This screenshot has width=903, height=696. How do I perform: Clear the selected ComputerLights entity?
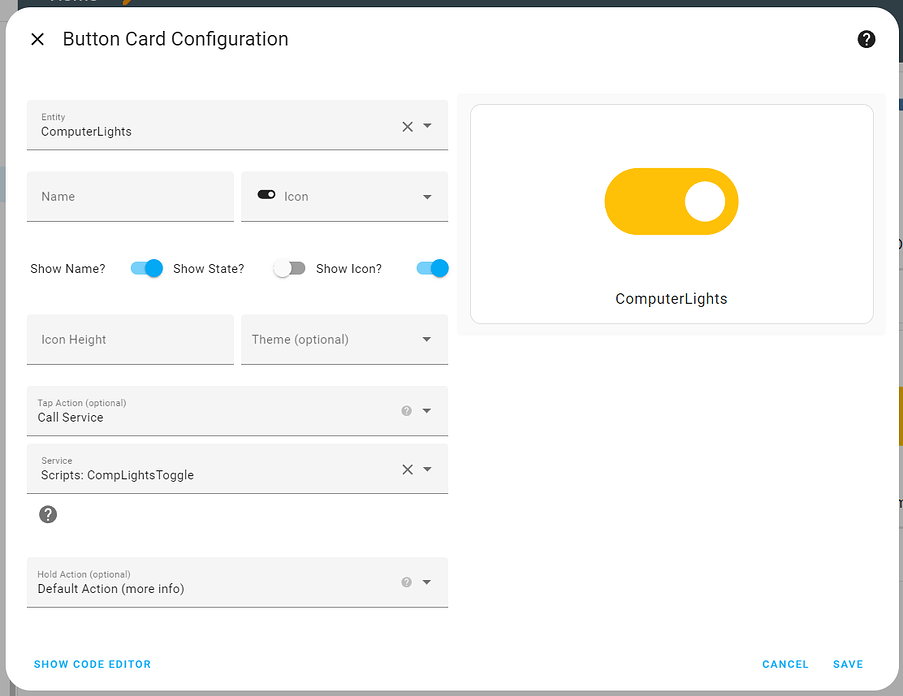[407, 127]
